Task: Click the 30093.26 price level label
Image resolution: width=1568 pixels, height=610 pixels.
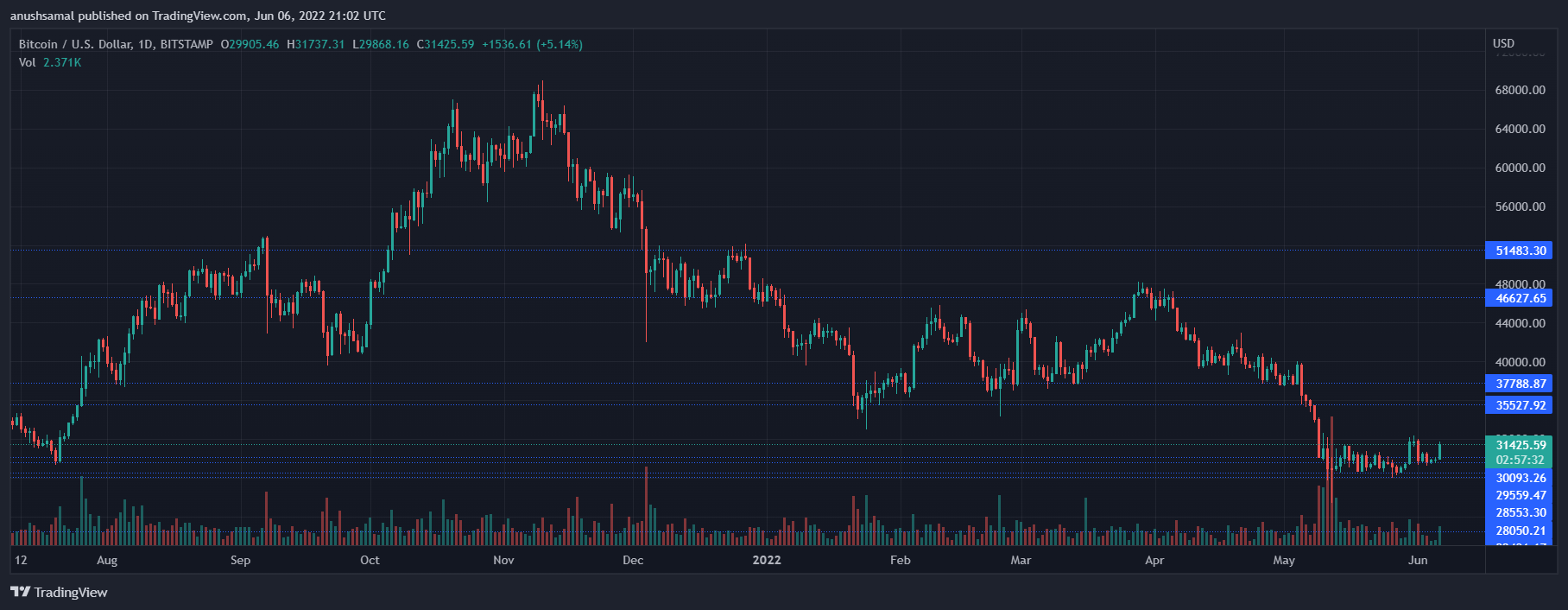Action: click(1519, 478)
